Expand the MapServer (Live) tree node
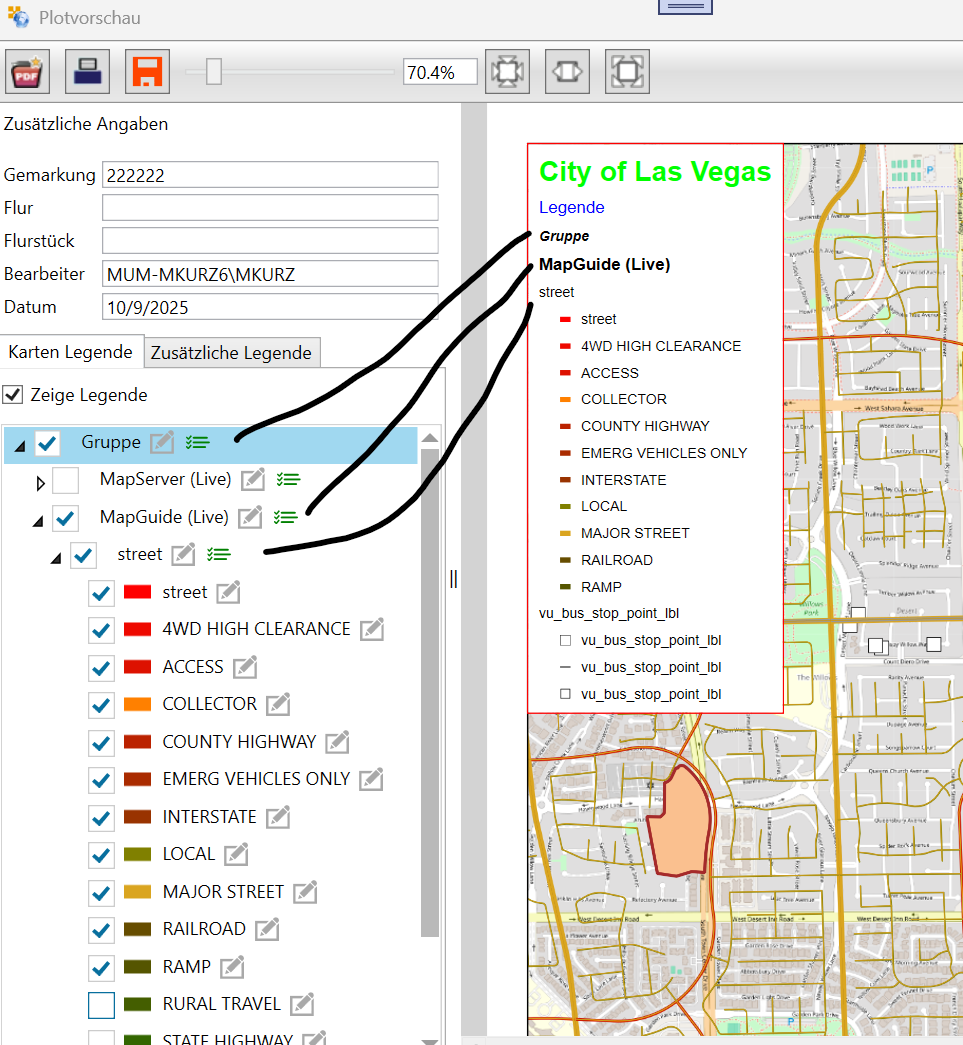The height and width of the screenshot is (1045, 963). click(40, 482)
